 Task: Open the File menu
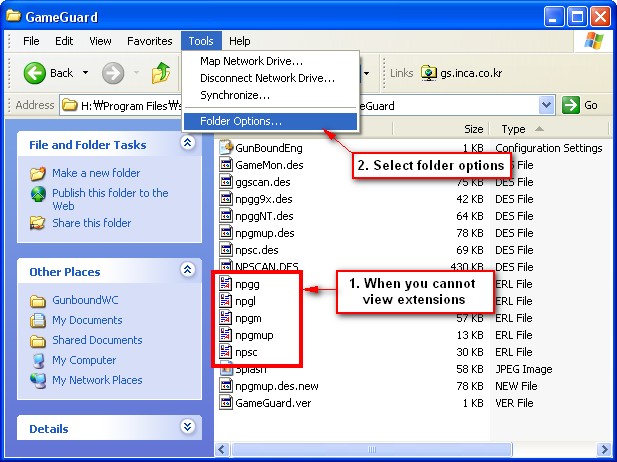pos(31,41)
